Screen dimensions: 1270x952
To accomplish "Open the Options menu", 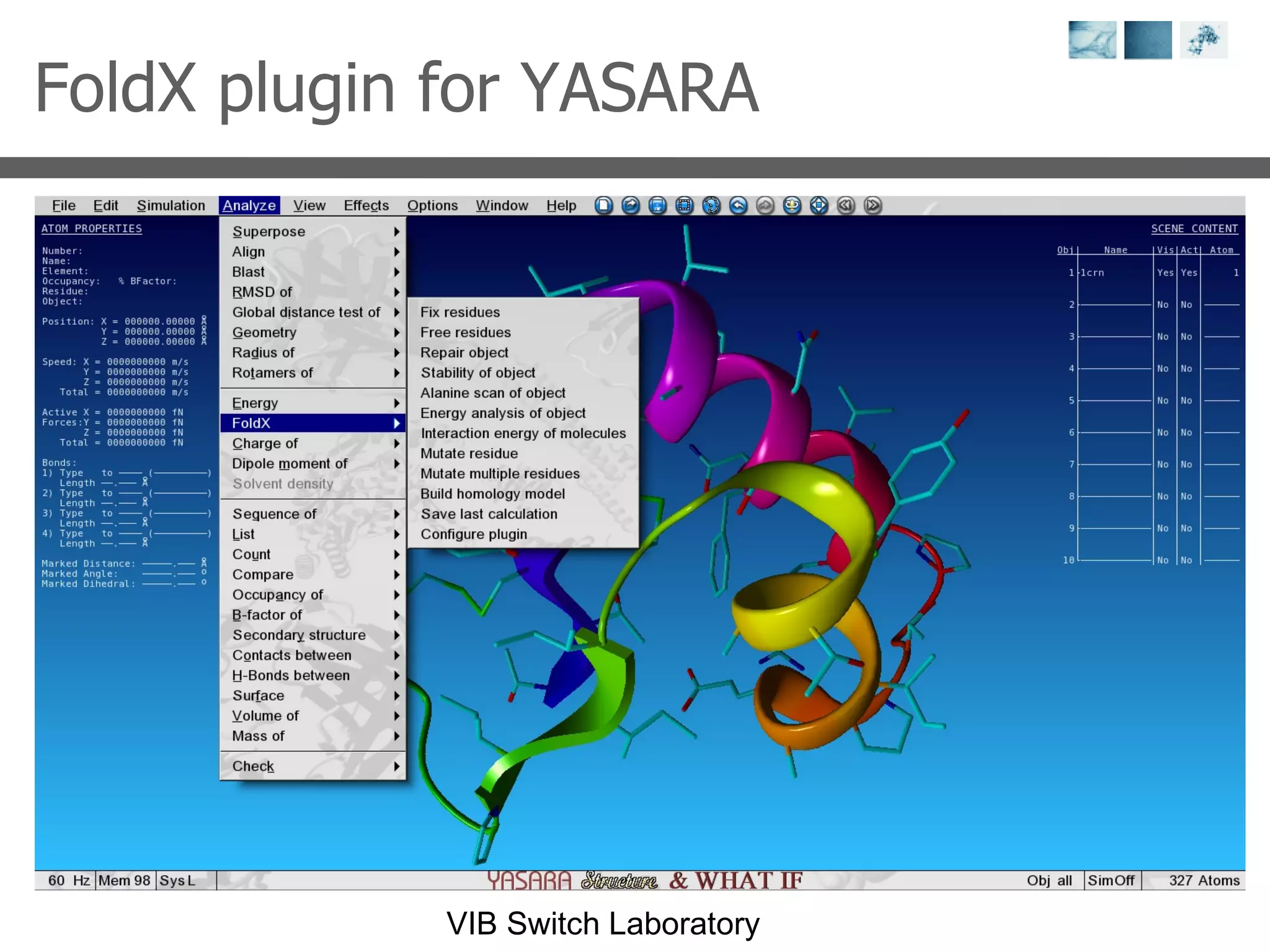I will click(x=433, y=205).
